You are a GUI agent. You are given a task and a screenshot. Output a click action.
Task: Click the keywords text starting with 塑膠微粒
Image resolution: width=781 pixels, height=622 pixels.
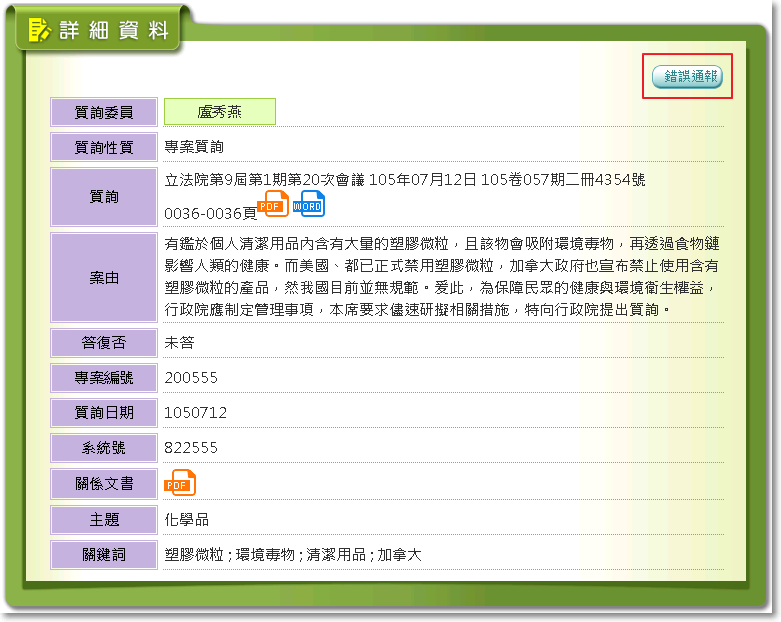293,554
